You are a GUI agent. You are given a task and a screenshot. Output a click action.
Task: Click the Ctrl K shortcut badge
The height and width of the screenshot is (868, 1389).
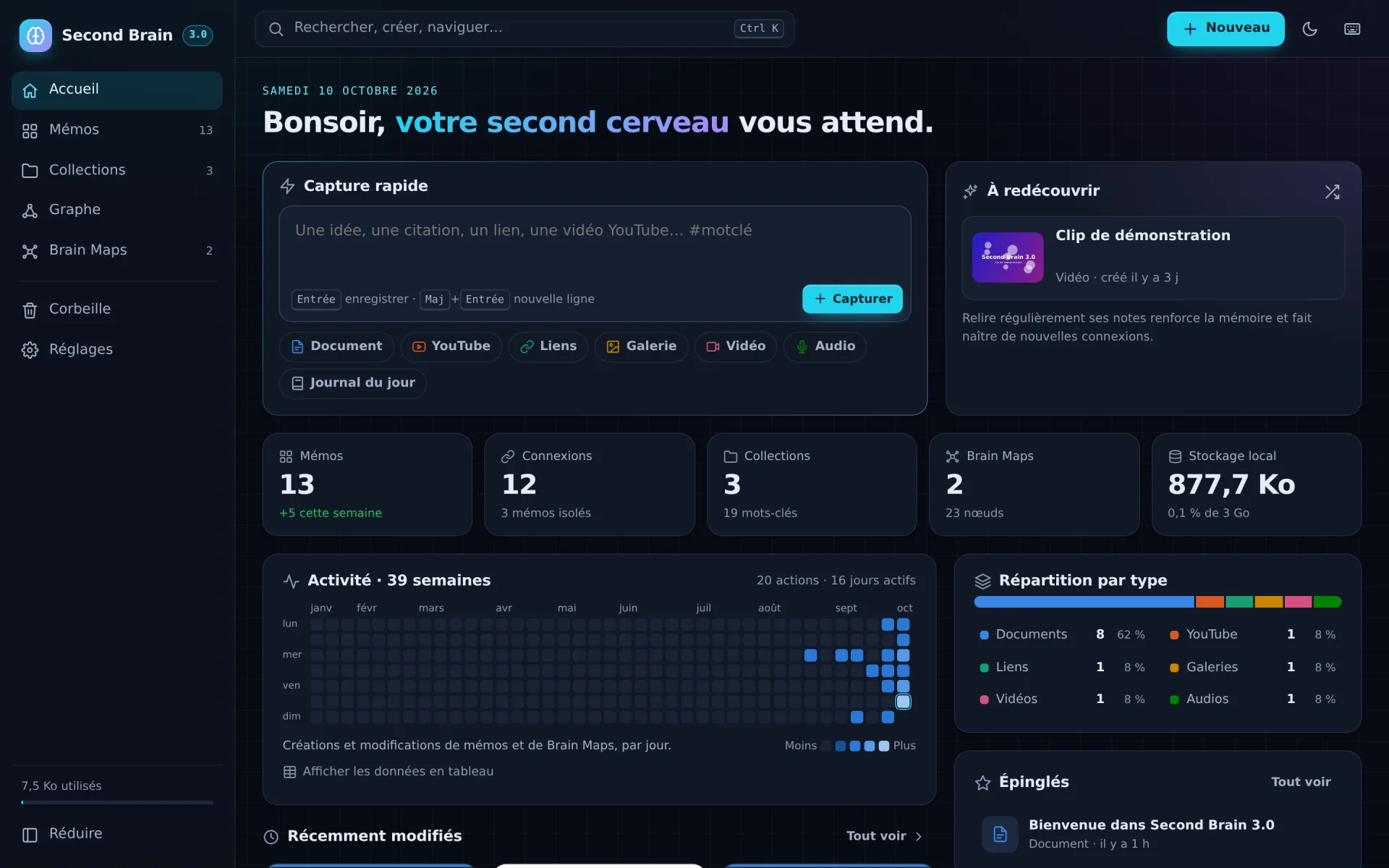(759, 28)
